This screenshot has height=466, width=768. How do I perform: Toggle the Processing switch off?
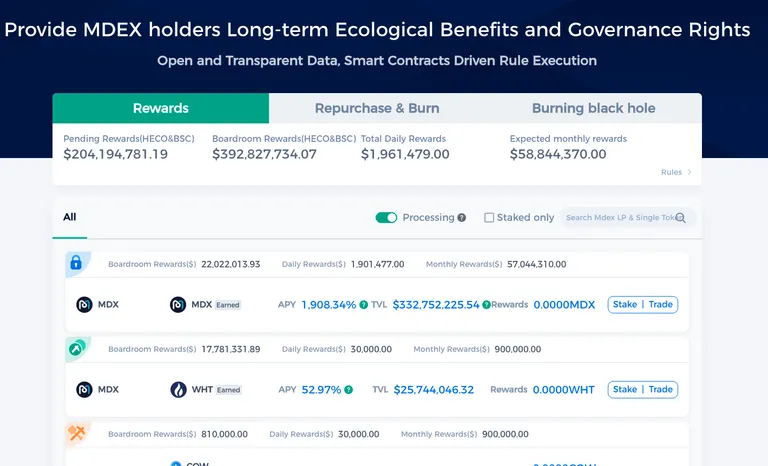click(386, 218)
